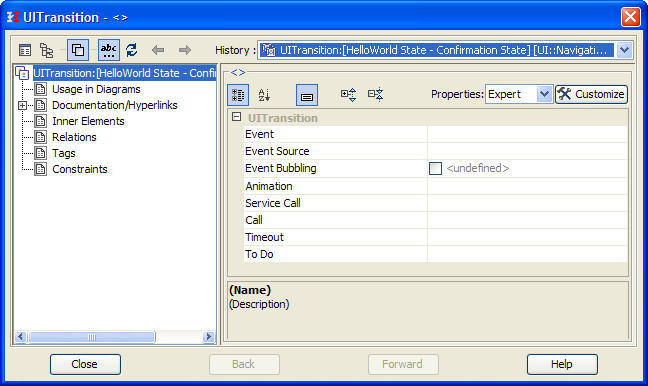The height and width of the screenshot is (386, 648).
Task: Click the (Name) description heading
Action: pos(250,290)
